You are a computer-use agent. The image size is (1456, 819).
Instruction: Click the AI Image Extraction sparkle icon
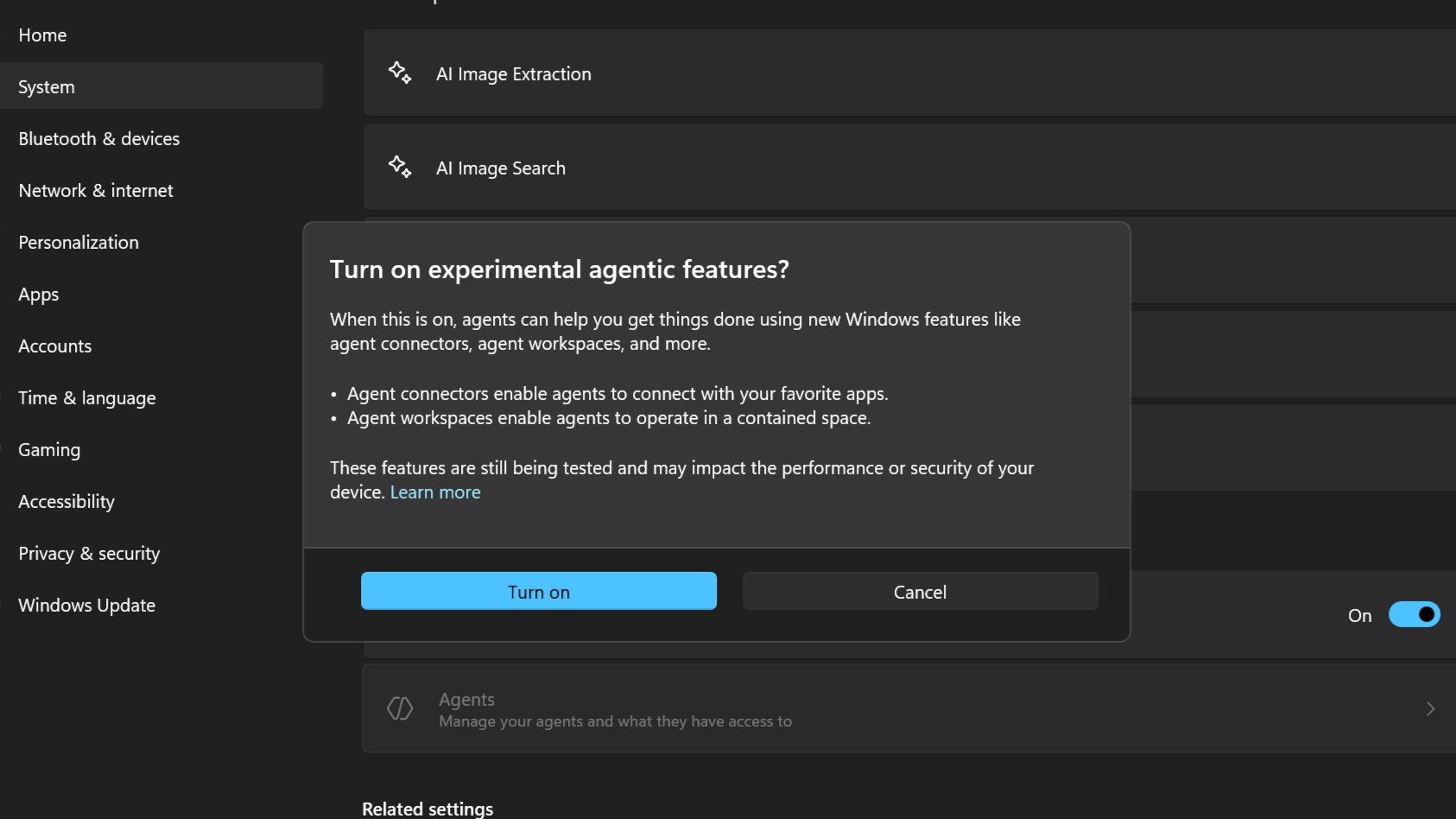[400, 73]
